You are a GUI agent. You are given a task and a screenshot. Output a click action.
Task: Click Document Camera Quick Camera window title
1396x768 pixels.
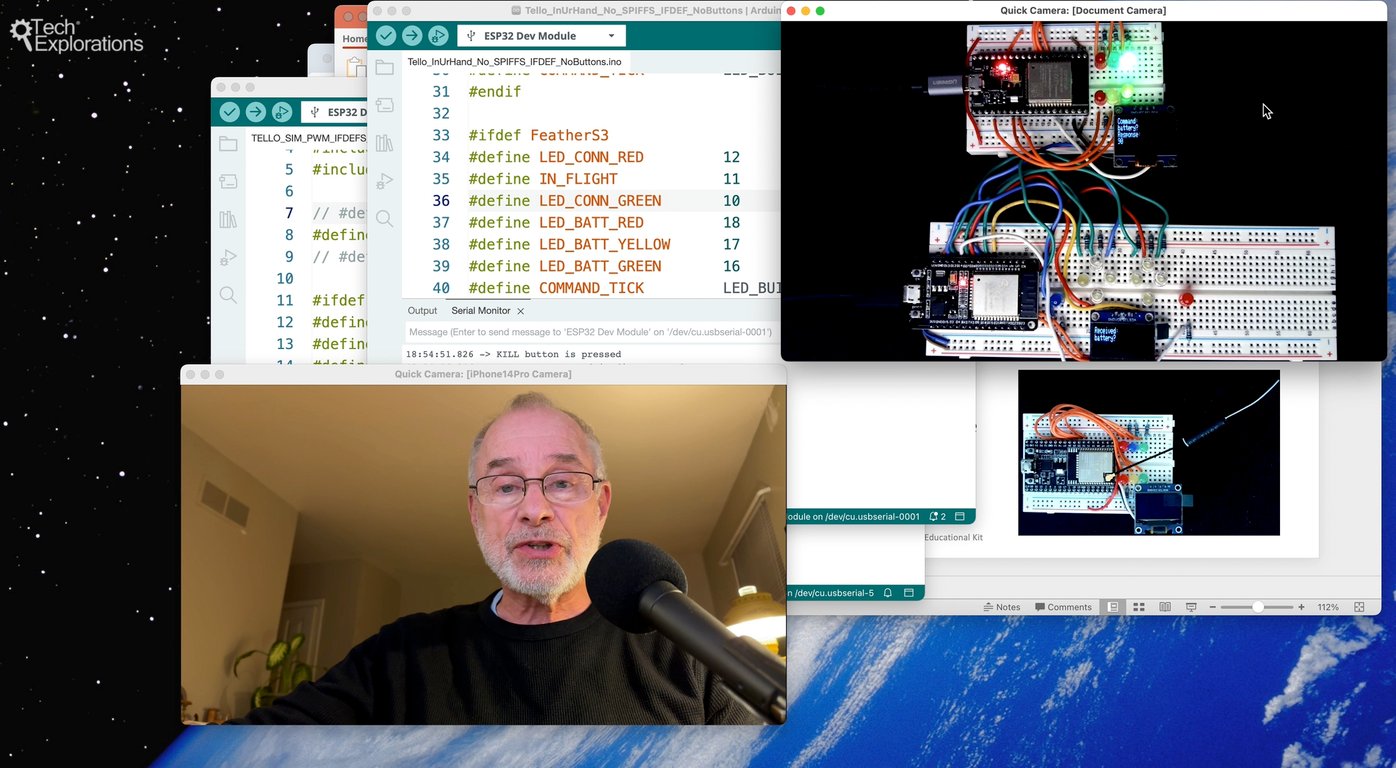coord(1083,11)
